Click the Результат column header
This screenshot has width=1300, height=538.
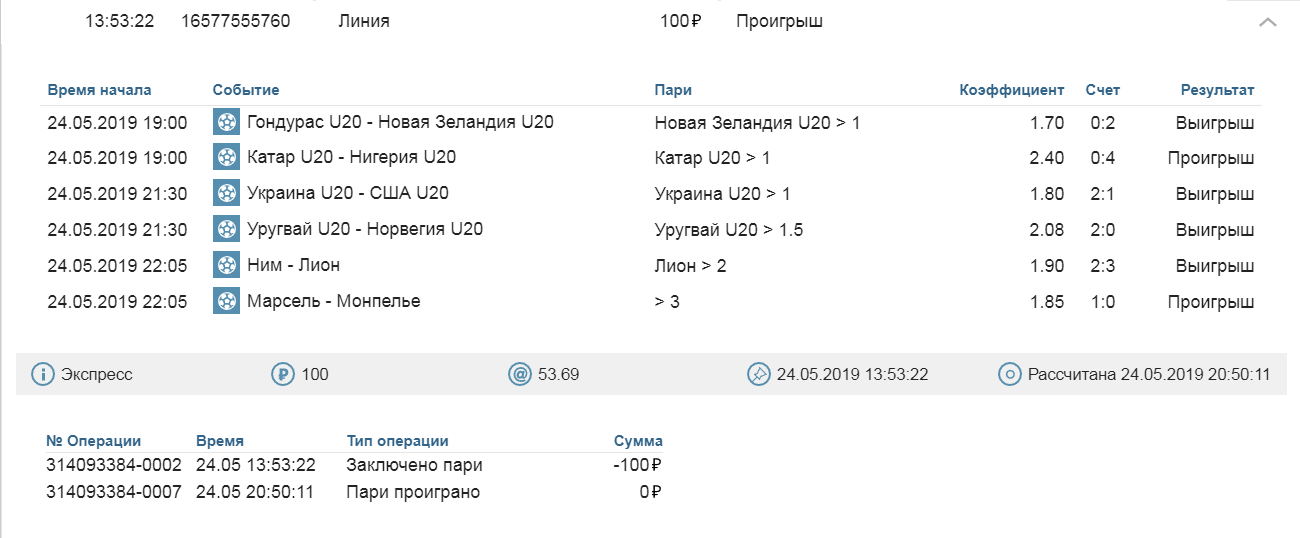pos(1217,90)
